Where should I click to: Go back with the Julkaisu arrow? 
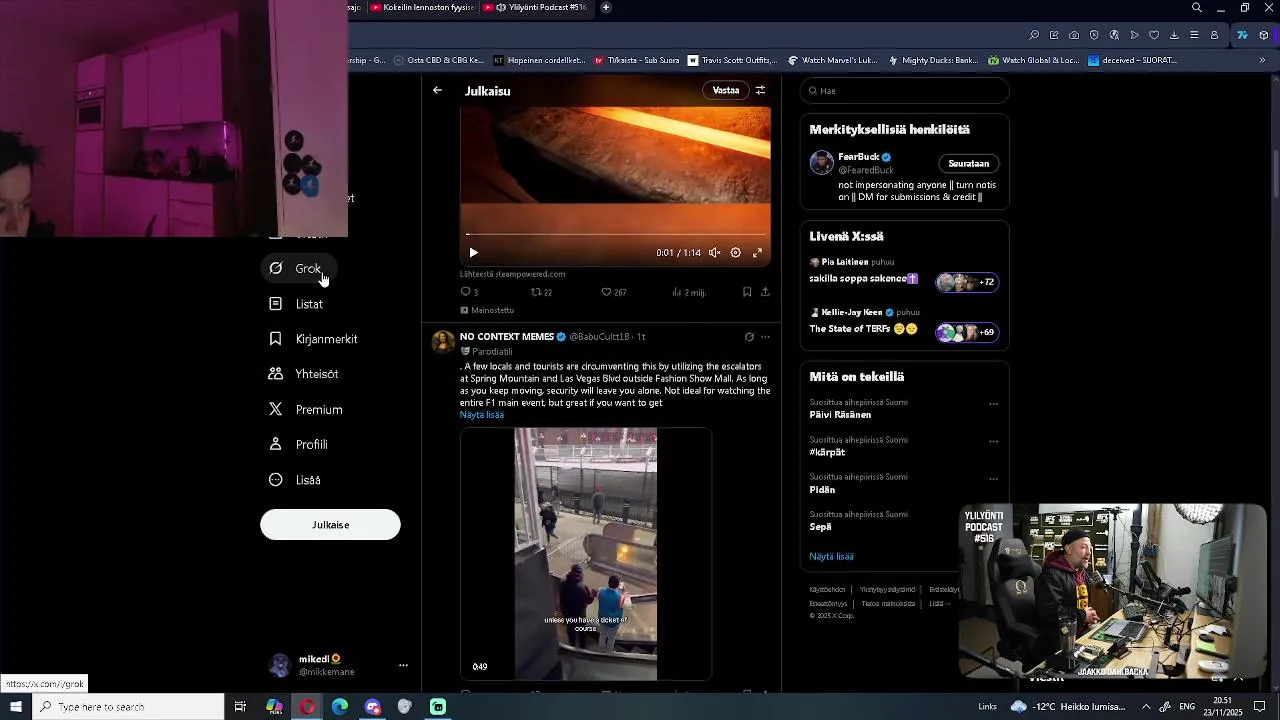tap(437, 90)
